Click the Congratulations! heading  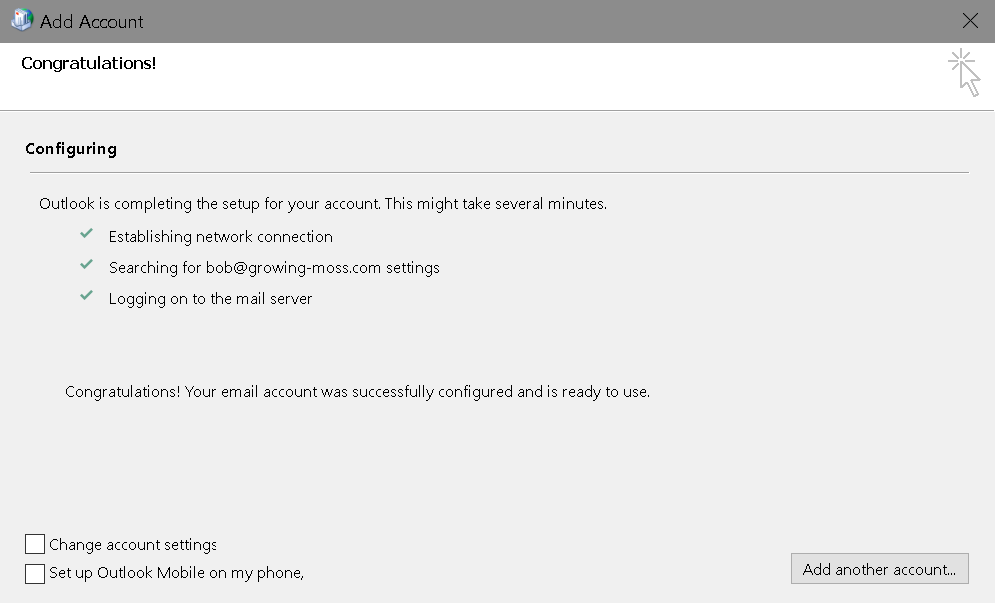pos(88,63)
